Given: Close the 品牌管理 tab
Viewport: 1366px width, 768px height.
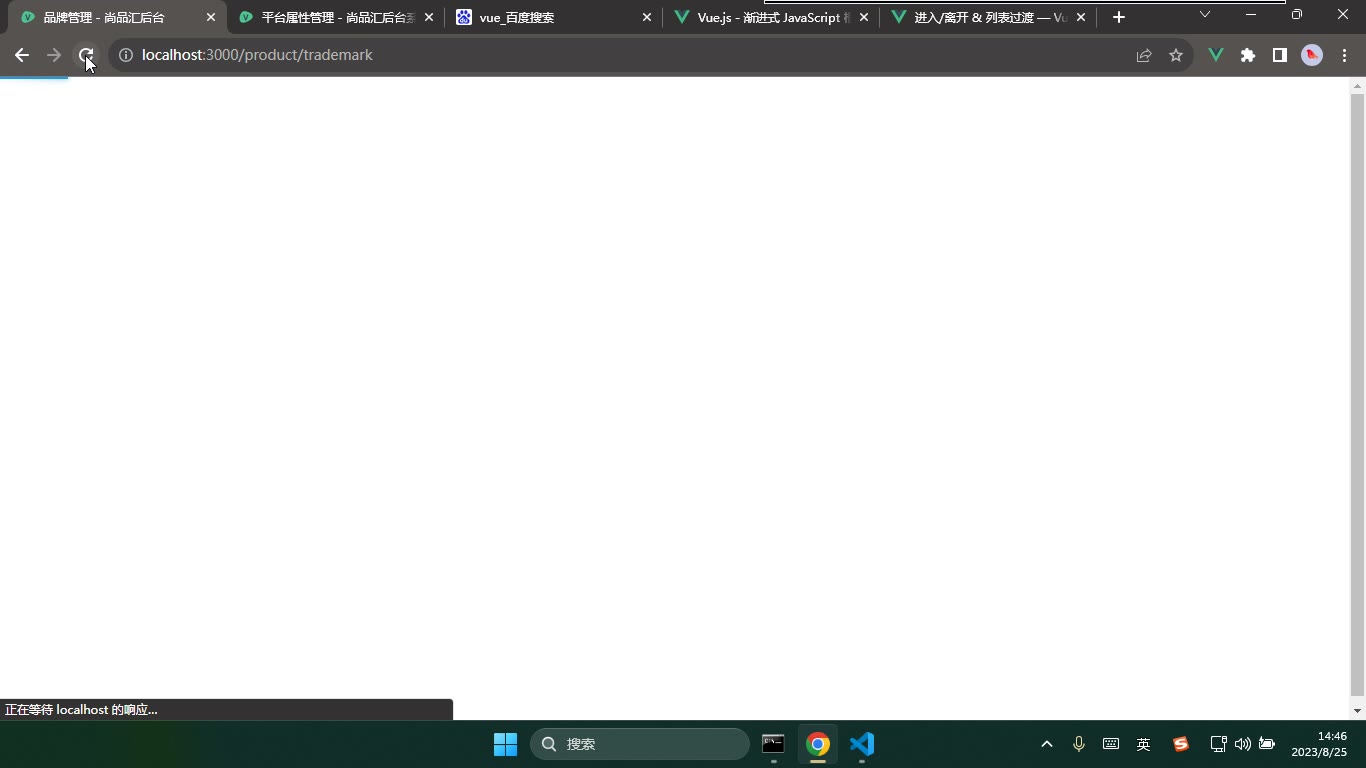Looking at the screenshot, I should 211,17.
